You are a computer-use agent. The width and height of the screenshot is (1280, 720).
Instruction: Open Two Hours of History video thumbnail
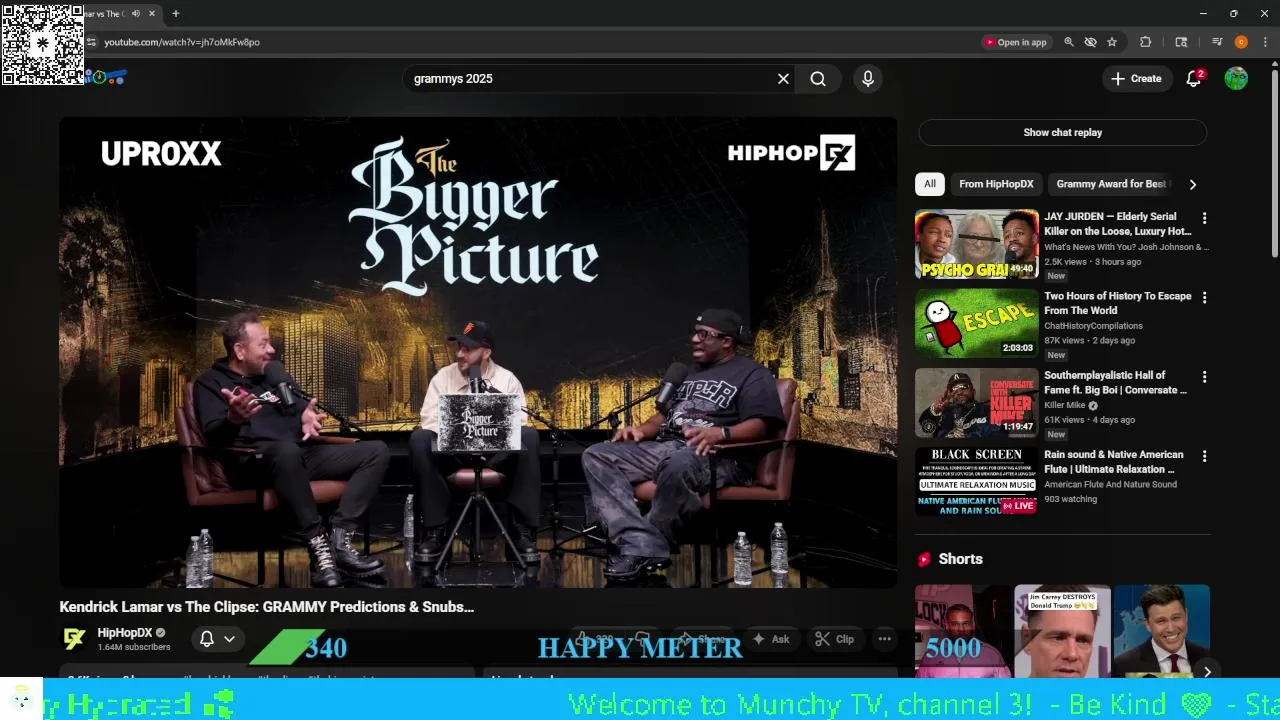pos(977,323)
